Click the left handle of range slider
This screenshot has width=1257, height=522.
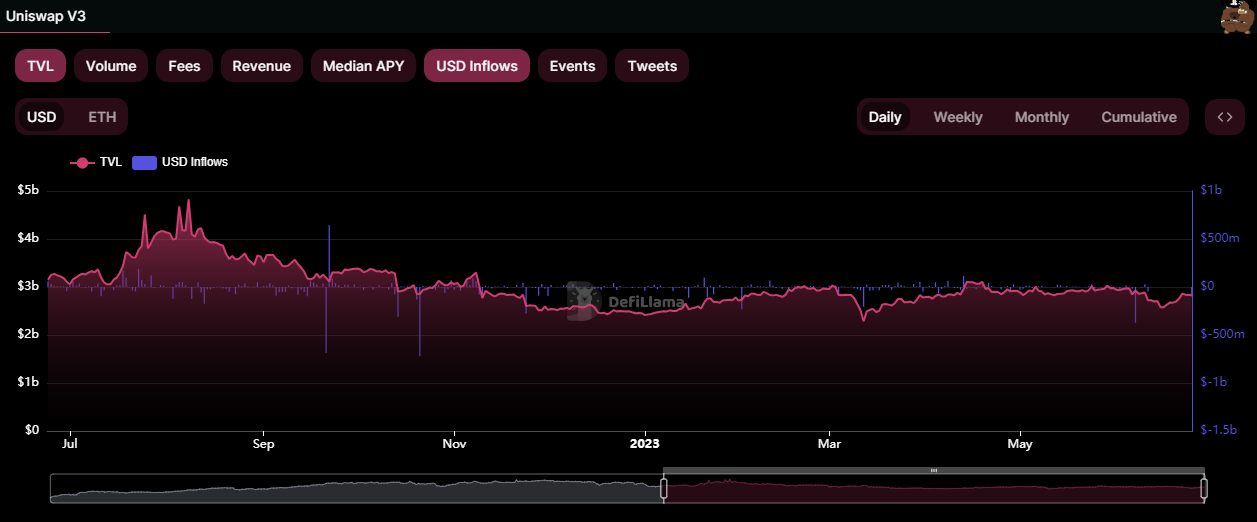click(663, 489)
